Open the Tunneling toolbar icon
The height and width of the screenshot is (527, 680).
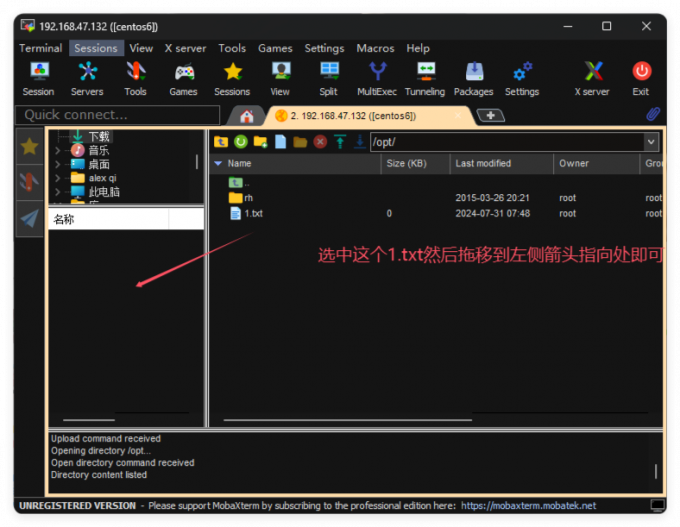click(x=425, y=79)
